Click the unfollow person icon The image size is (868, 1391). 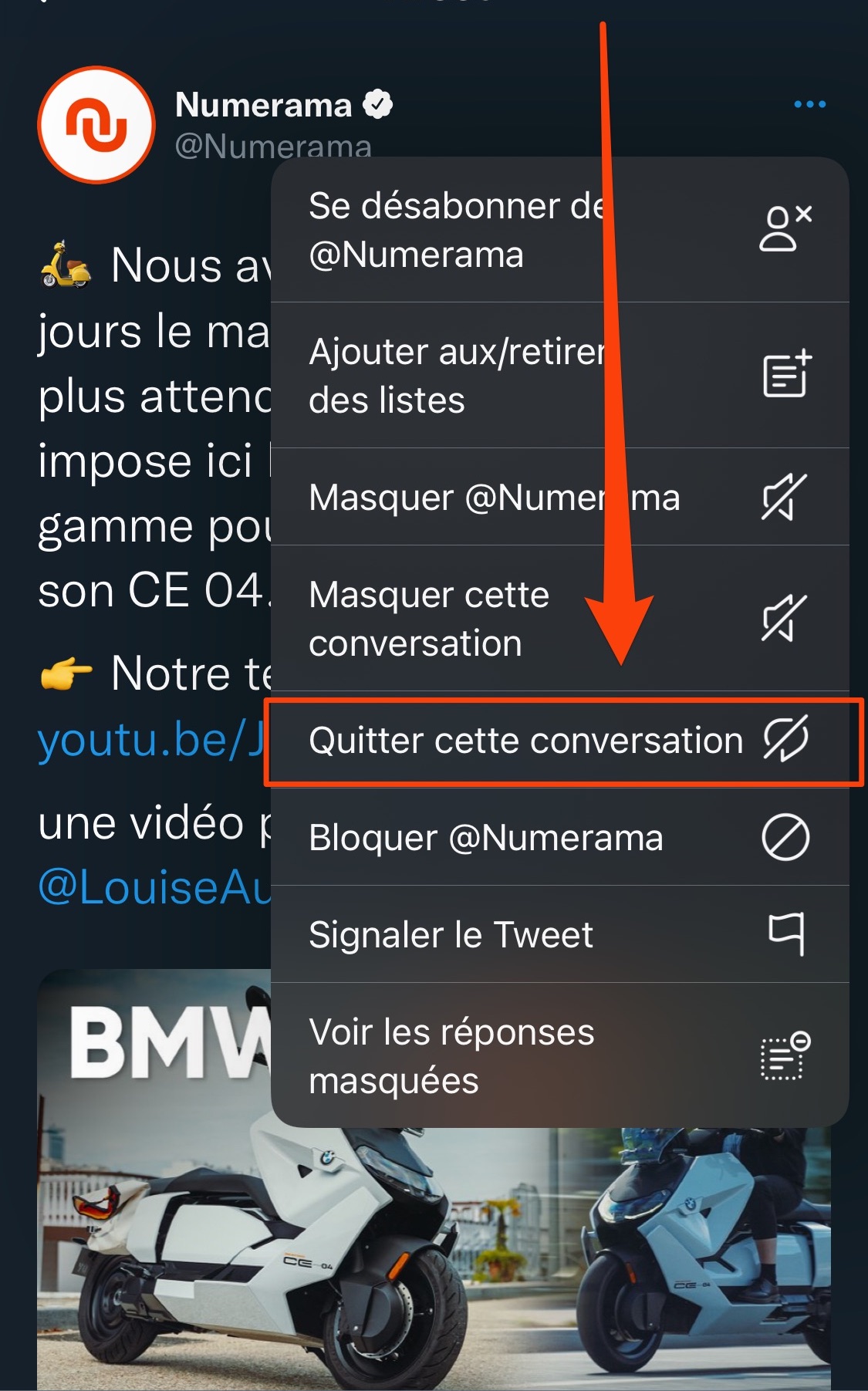[x=785, y=228]
